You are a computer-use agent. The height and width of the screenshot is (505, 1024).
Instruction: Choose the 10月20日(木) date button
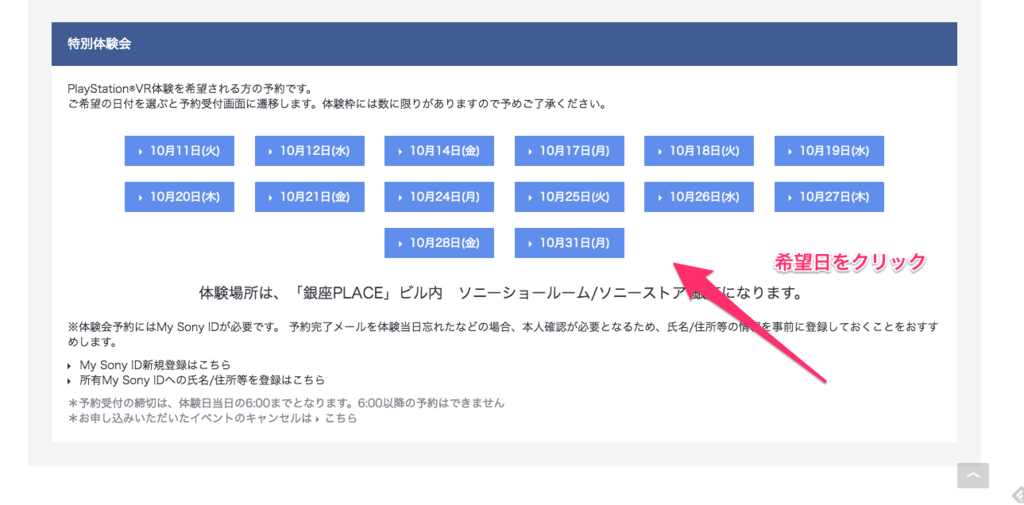coord(180,197)
